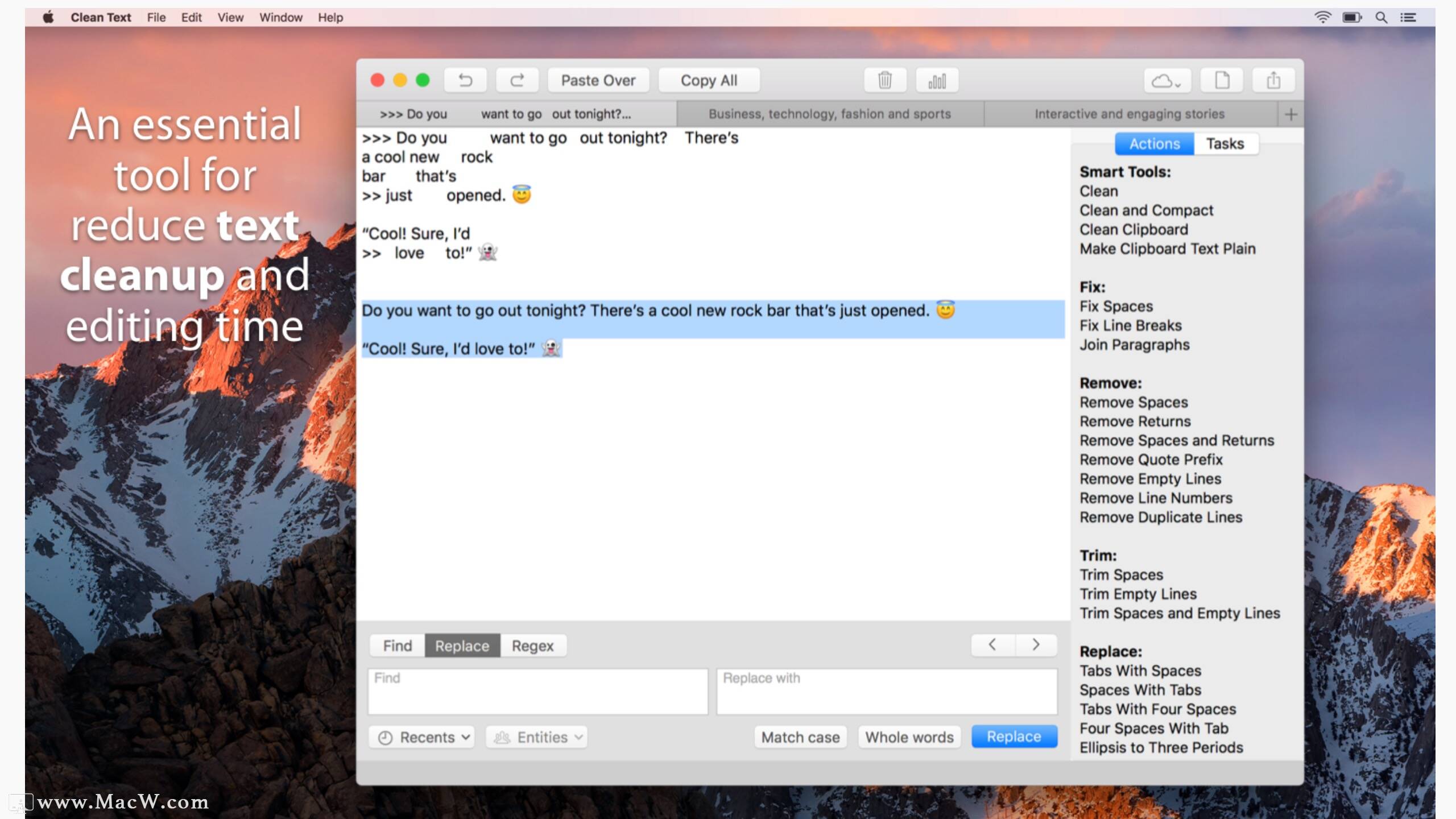
Task: Open the statistics bar chart icon
Action: click(937, 80)
